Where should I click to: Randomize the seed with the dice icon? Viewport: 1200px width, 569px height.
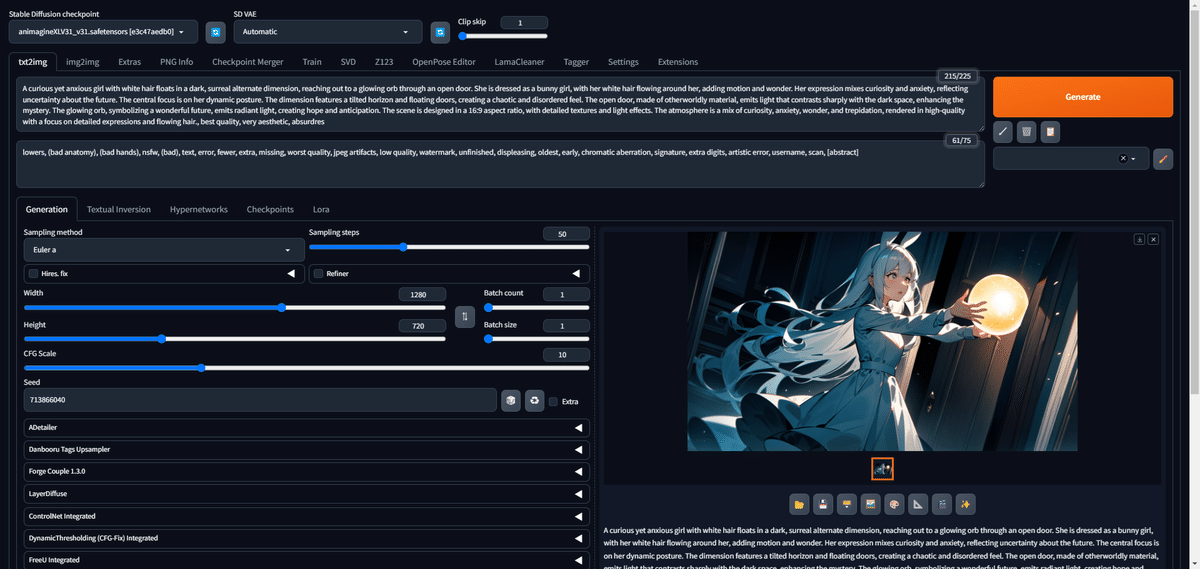[511, 400]
